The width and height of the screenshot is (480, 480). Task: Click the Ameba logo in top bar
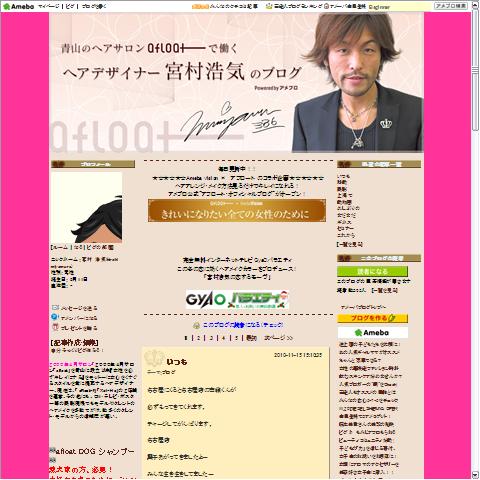coord(18,6)
